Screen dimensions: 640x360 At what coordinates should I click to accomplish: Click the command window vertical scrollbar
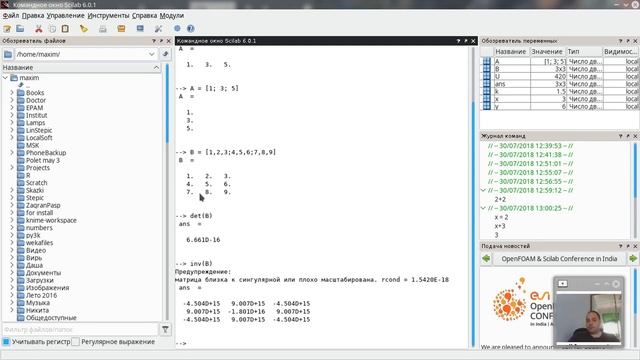point(473,196)
